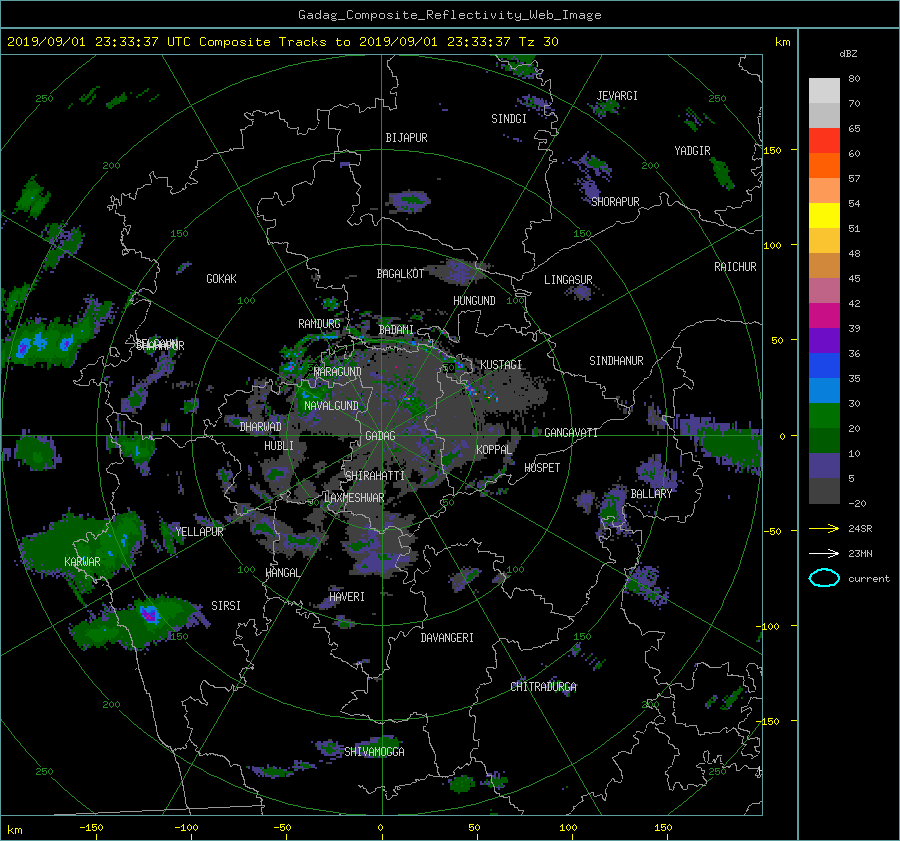Click the -150 tick on bottom axis

[x=91, y=827]
